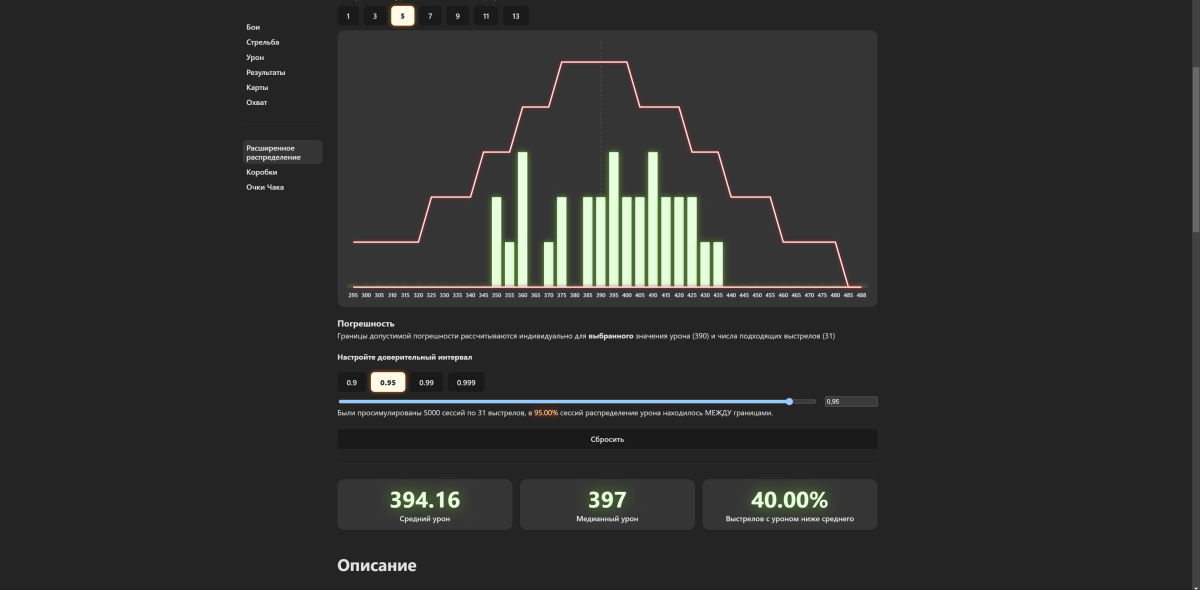Click the histogram bar at 435
The width and height of the screenshot is (1200, 590).
click(x=718, y=264)
